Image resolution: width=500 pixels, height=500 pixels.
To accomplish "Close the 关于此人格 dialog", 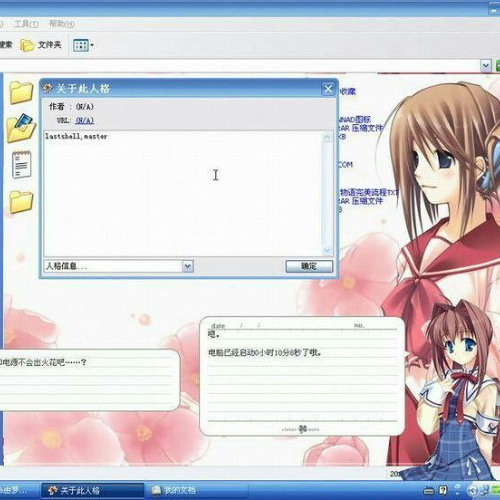I will click(x=328, y=89).
